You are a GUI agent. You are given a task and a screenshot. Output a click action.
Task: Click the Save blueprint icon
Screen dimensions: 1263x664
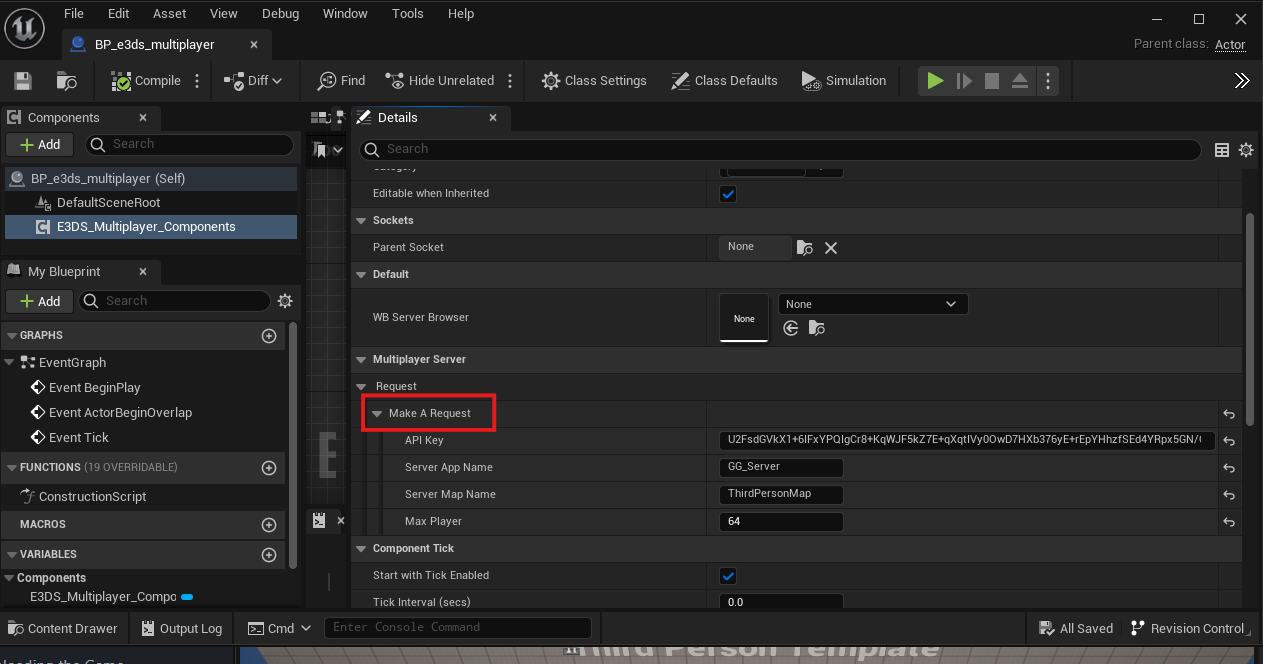click(x=23, y=81)
